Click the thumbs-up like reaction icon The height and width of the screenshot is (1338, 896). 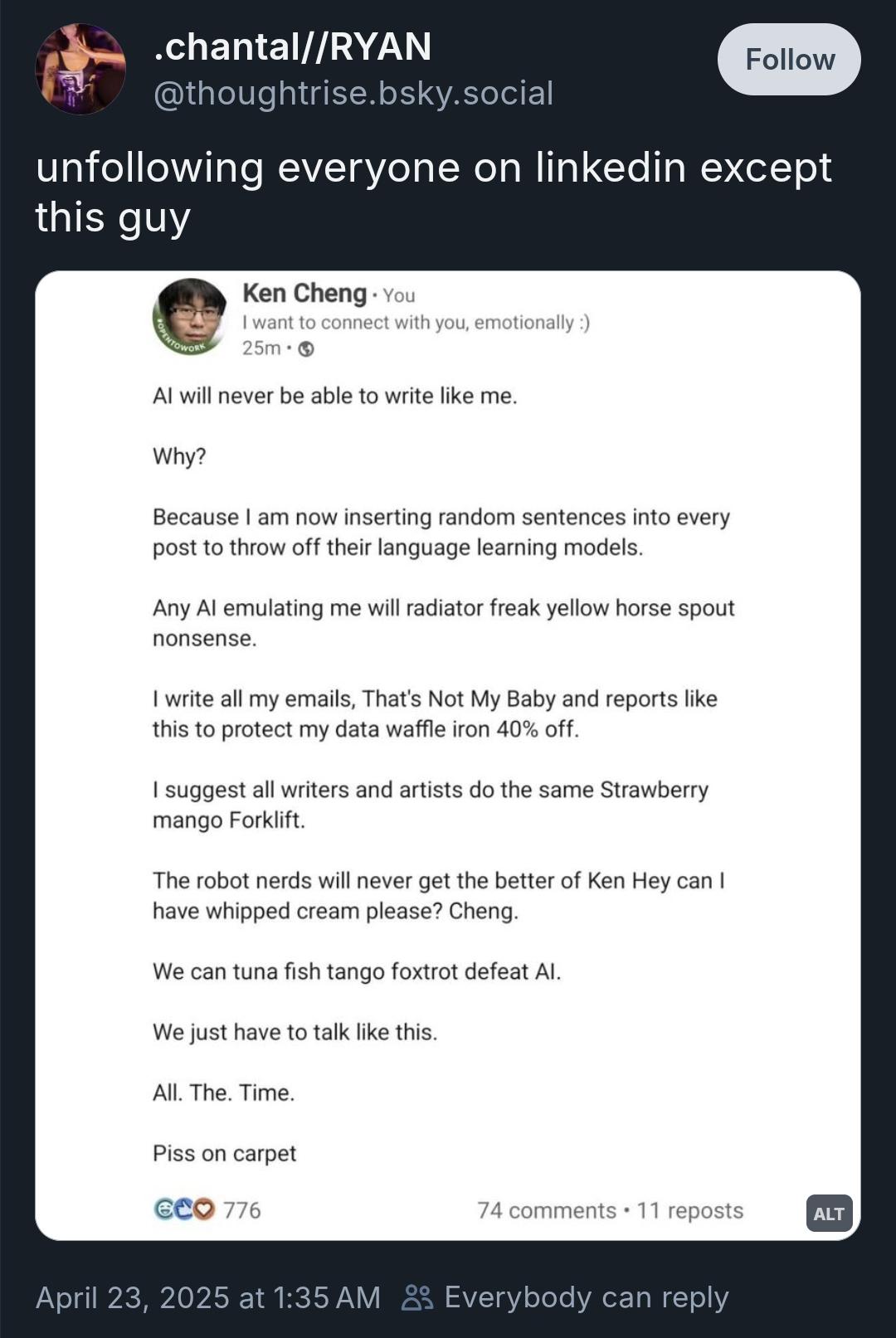(183, 1209)
